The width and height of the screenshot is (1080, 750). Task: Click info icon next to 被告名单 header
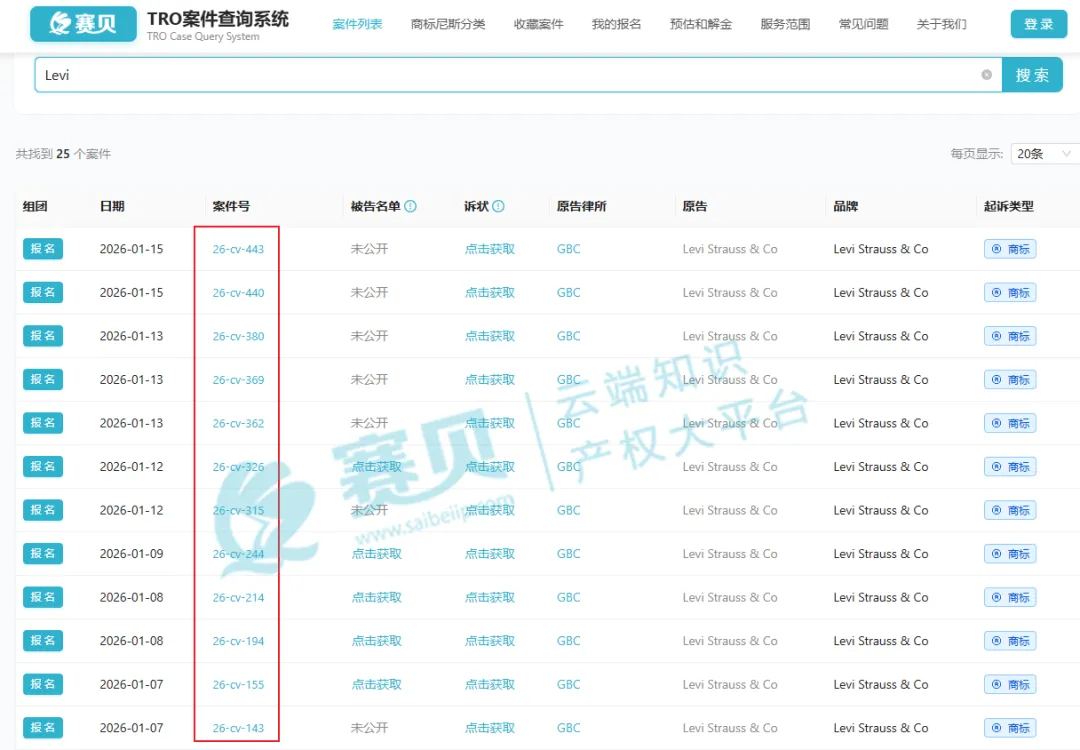click(410, 207)
